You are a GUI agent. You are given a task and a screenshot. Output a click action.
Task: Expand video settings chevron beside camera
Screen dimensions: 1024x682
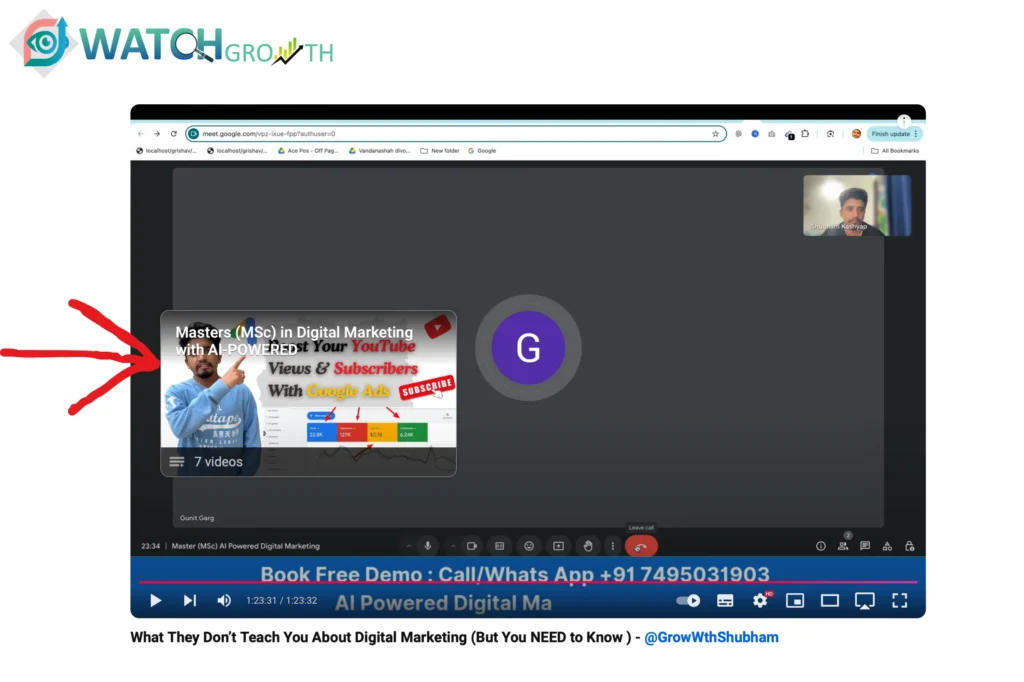point(452,546)
